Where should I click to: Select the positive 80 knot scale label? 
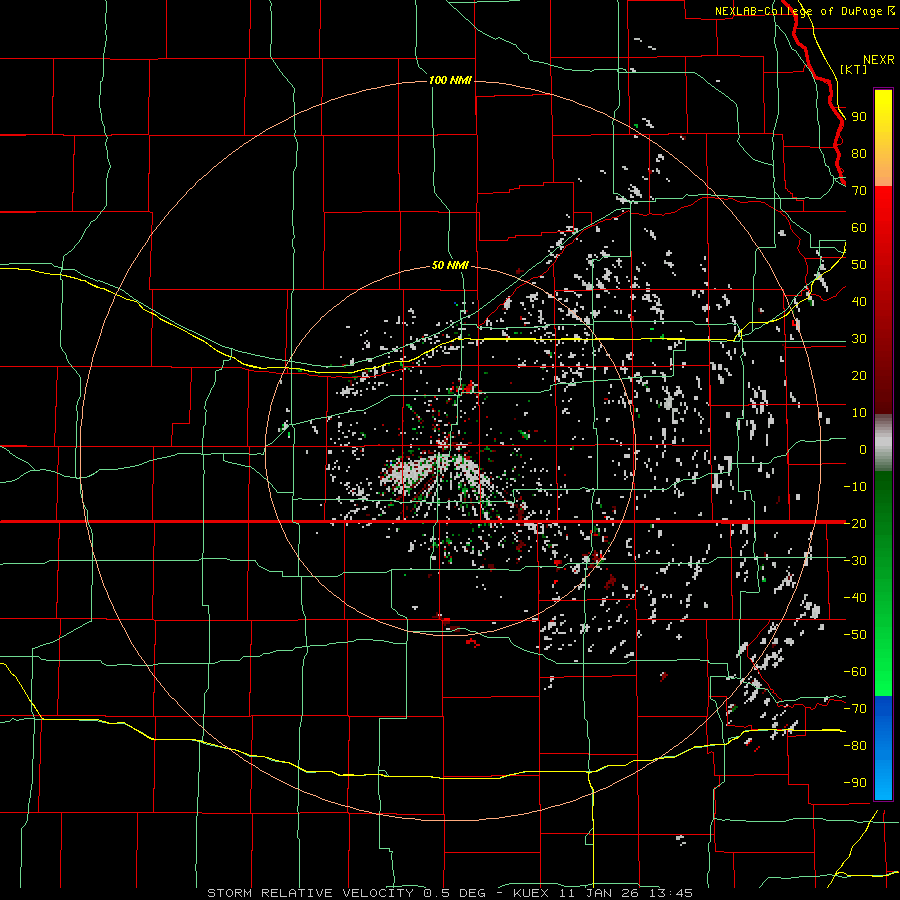pos(859,154)
